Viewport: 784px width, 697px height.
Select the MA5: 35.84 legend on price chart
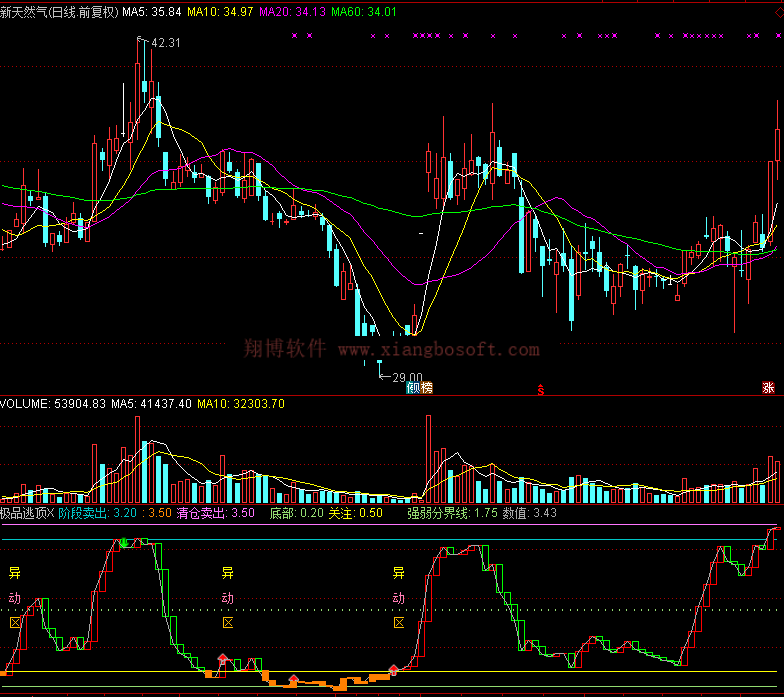[x=152, y=12]
